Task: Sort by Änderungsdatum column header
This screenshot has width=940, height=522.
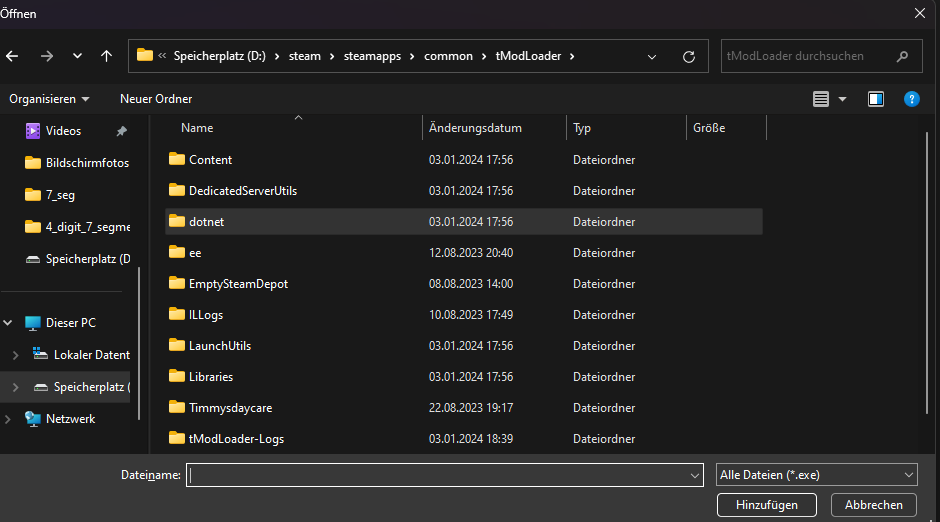Action: [x=475, y=128]
